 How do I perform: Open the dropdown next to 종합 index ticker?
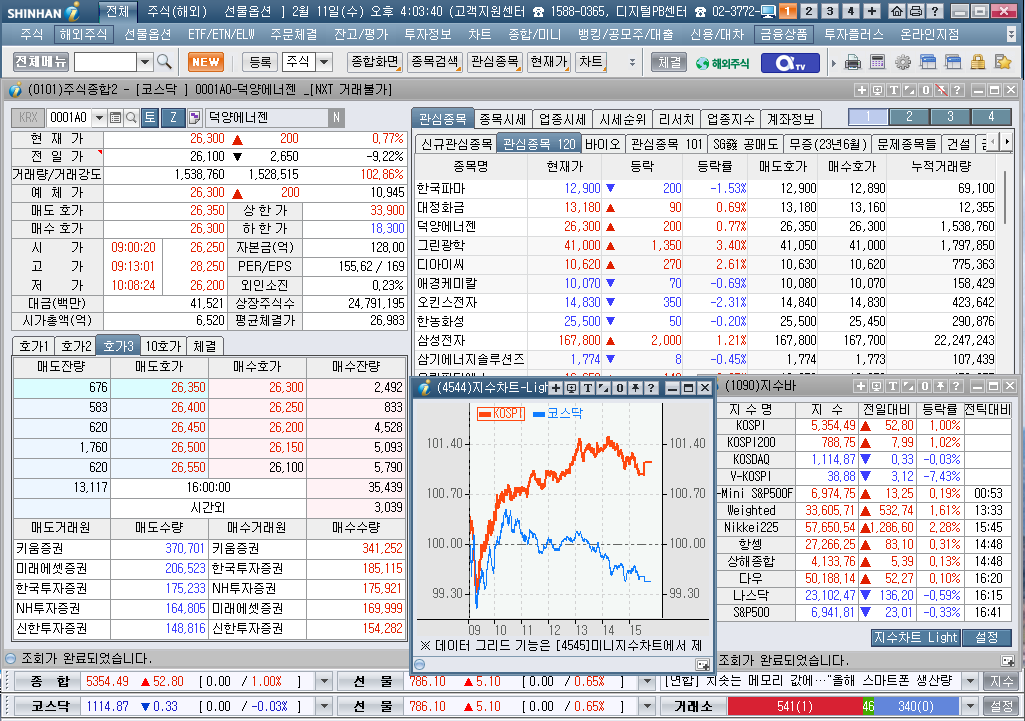tap(324, 682)
